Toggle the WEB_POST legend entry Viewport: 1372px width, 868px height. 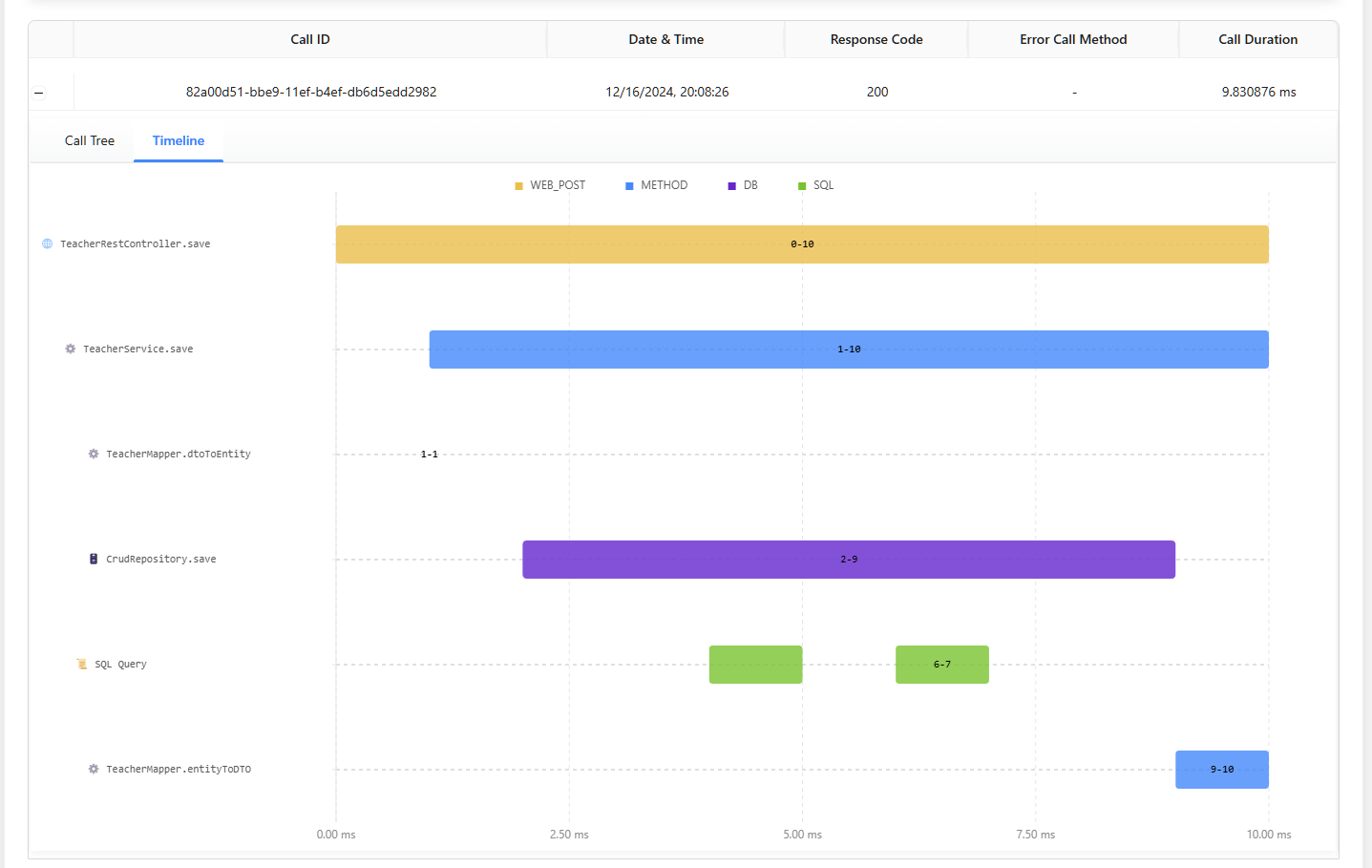tap(550, 185)
